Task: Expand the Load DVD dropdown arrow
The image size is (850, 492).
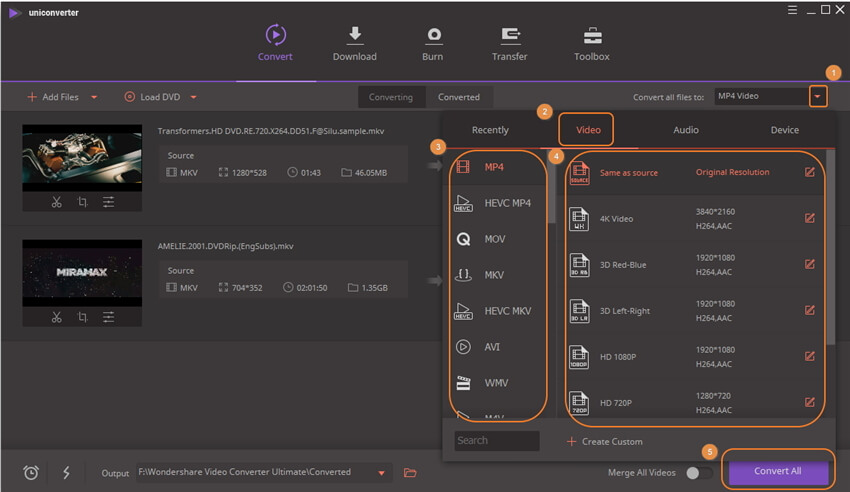Action: coord(194,97)
